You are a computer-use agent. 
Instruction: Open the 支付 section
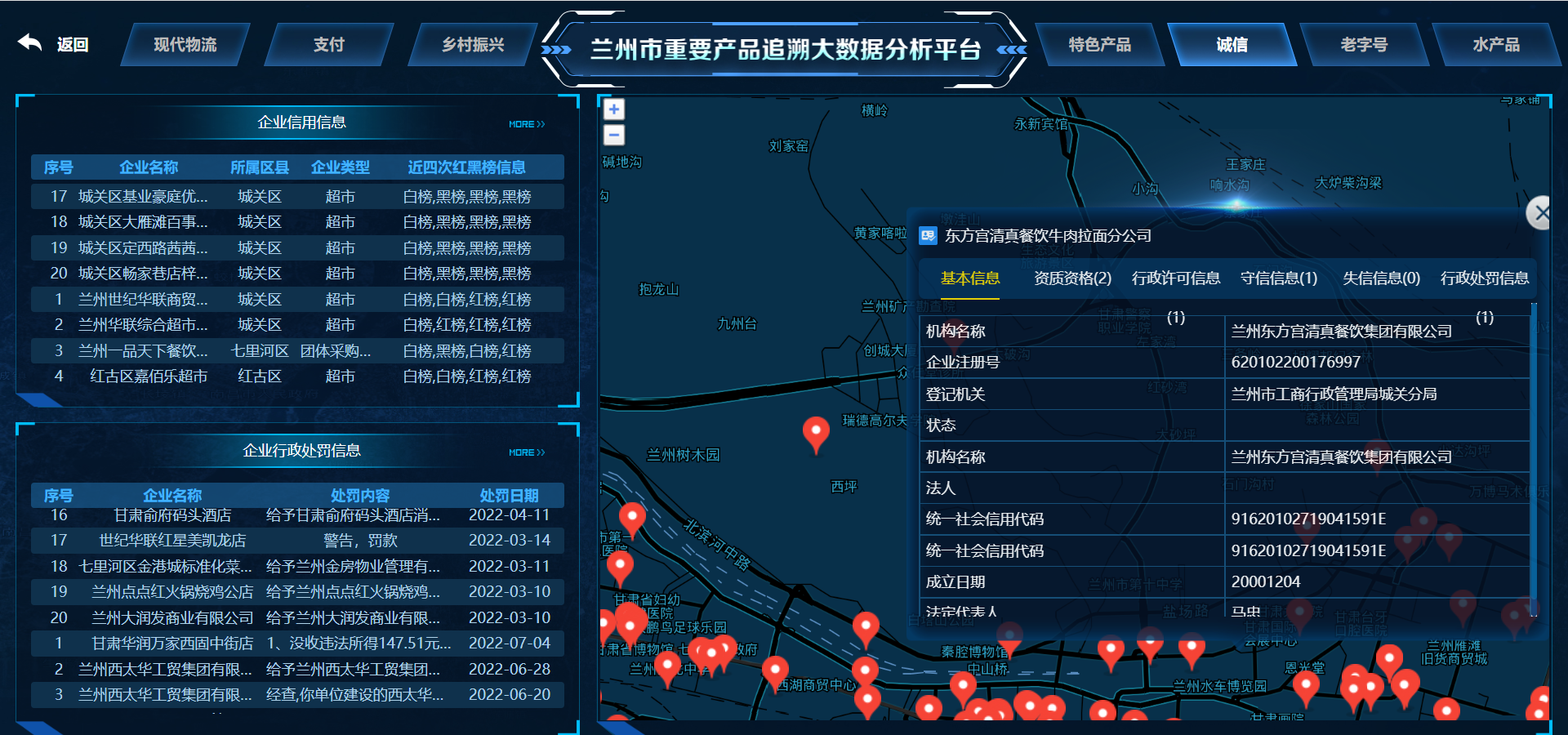[x=328, y=45]
